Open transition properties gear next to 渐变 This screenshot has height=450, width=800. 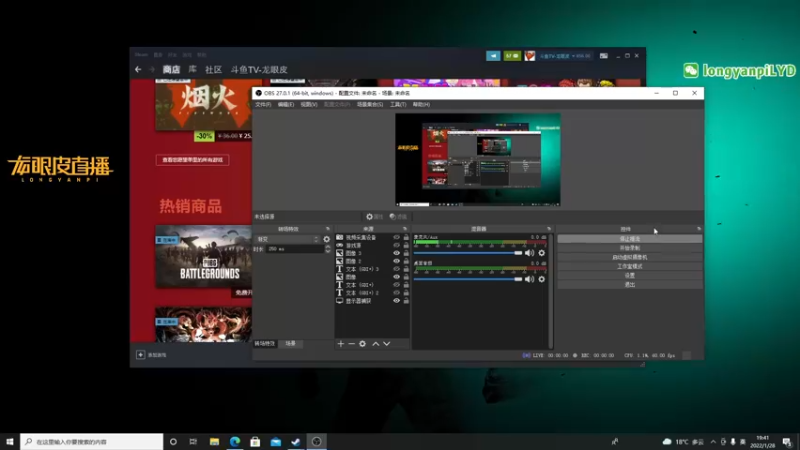[327, 239]
